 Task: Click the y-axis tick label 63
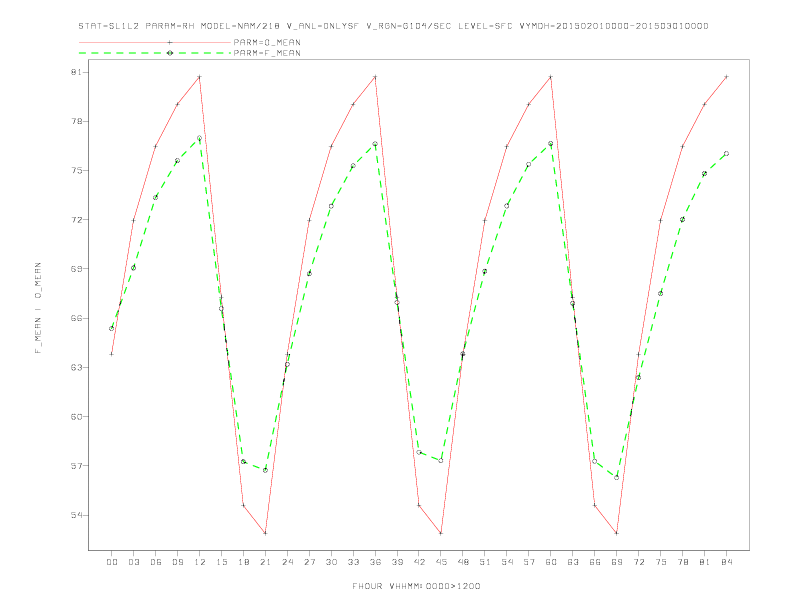tap(76, 367)
